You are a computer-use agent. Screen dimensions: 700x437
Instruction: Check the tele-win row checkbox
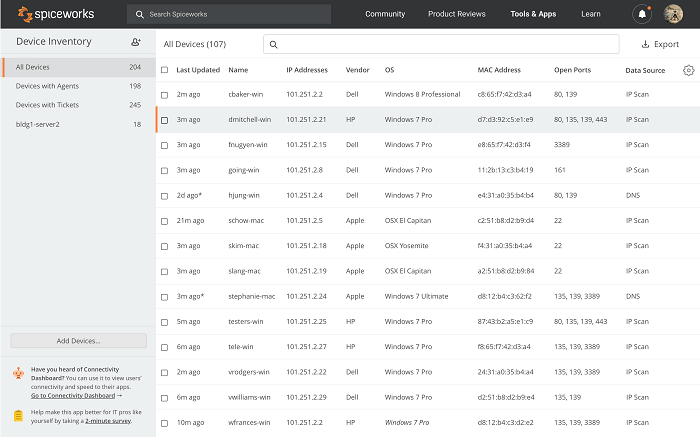tap(164, 347)
